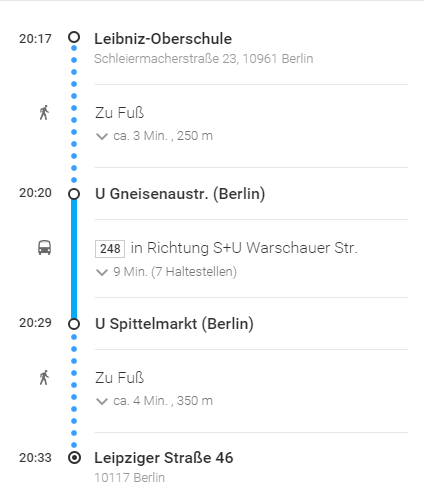Click the Leipziger Straße 46 destination marker
The height and width of the screenshot is (501, 424).
[x=74, y=457]
